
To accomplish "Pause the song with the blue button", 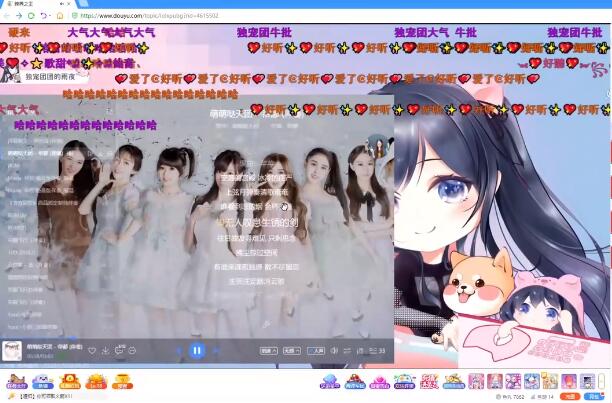I will coord(197,350).
